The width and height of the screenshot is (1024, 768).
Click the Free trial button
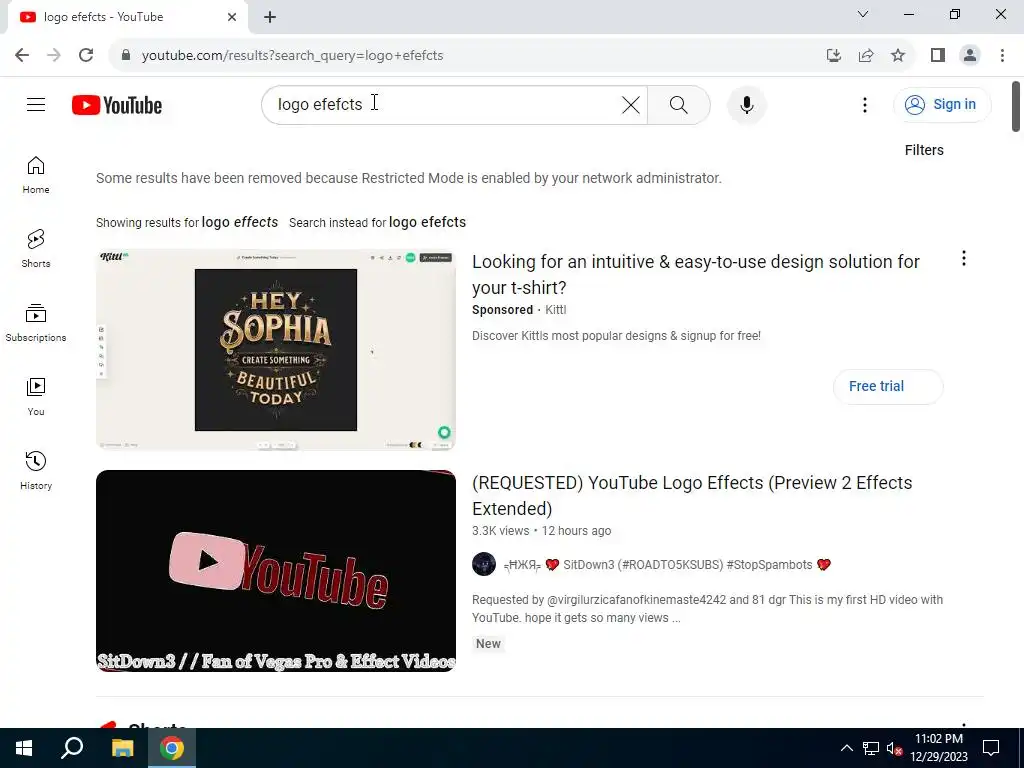888,387
